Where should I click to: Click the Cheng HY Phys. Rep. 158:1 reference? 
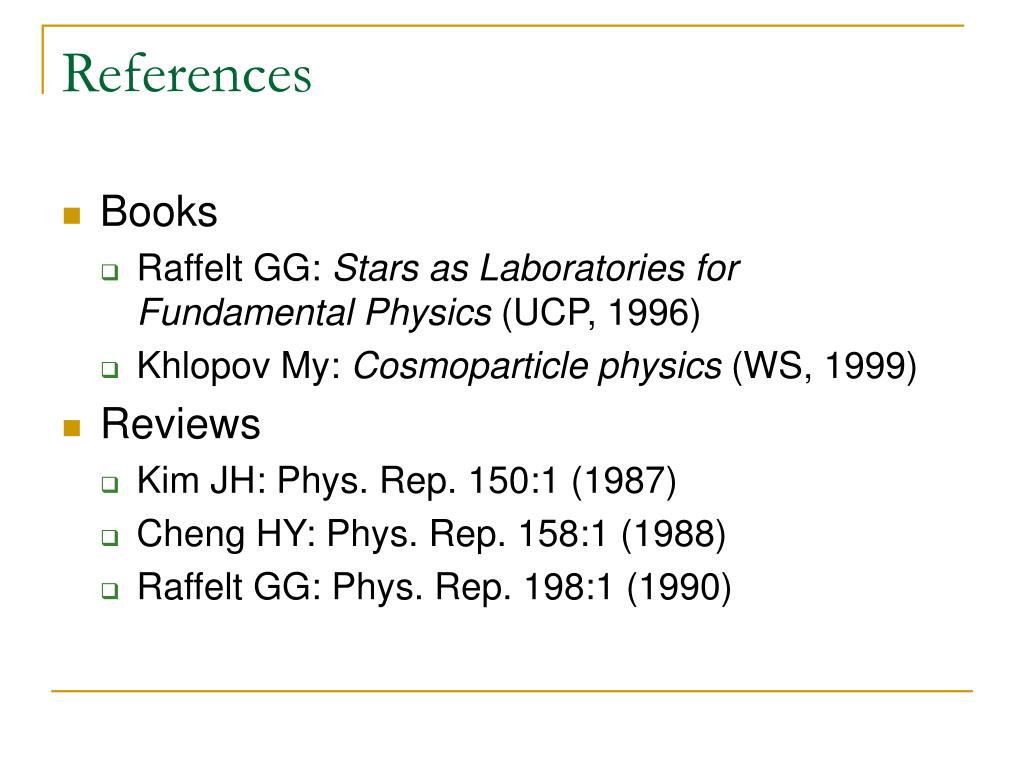[x=431, y=534]
